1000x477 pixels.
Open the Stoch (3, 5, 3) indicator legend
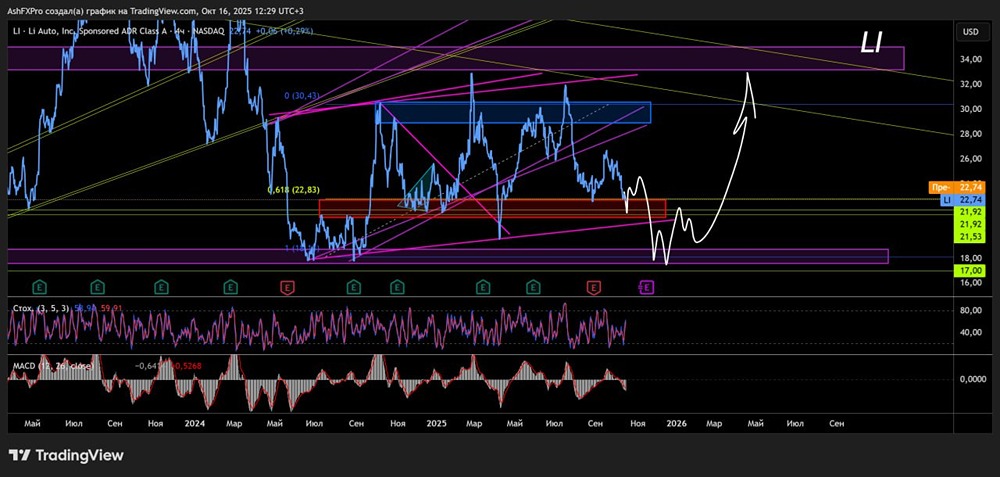click(42, 308)
